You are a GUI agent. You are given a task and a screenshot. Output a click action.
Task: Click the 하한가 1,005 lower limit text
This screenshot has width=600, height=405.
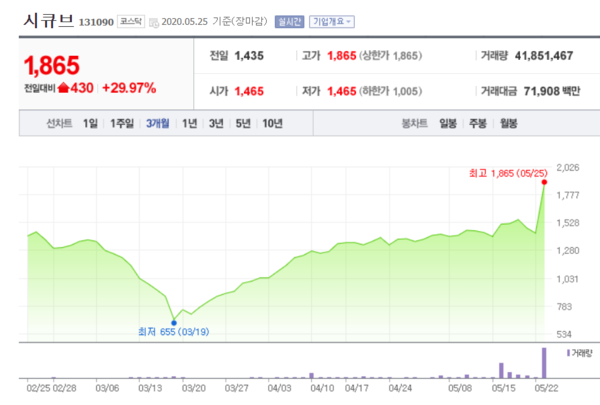pos(390,91)
